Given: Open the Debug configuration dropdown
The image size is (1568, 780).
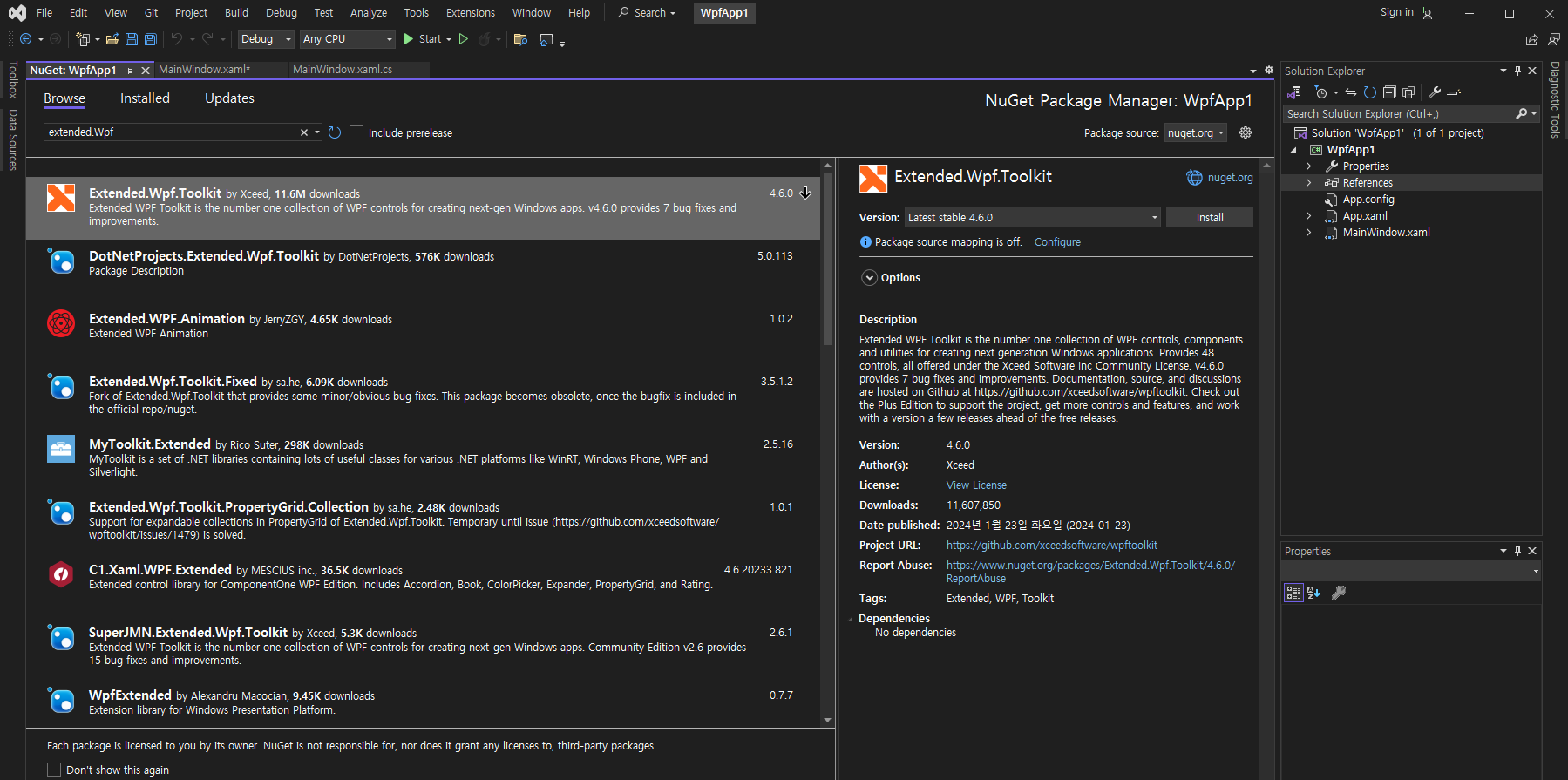Looking at the screenshot, I should point(266,39).
